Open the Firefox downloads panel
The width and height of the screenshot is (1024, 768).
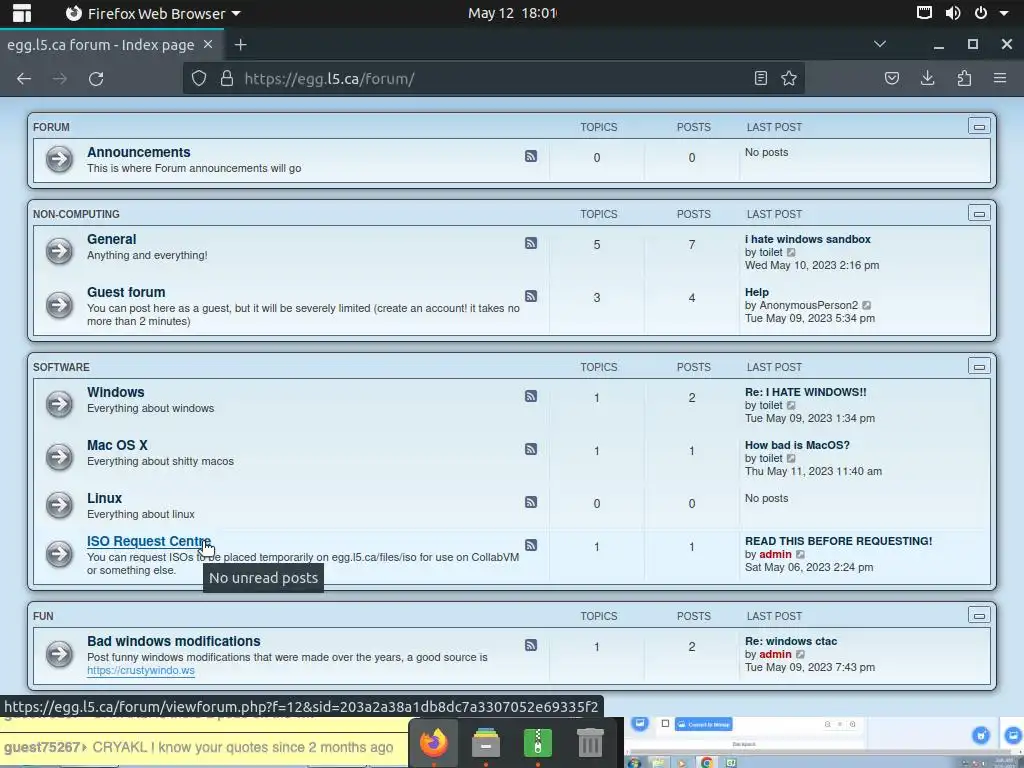point(927,78)
